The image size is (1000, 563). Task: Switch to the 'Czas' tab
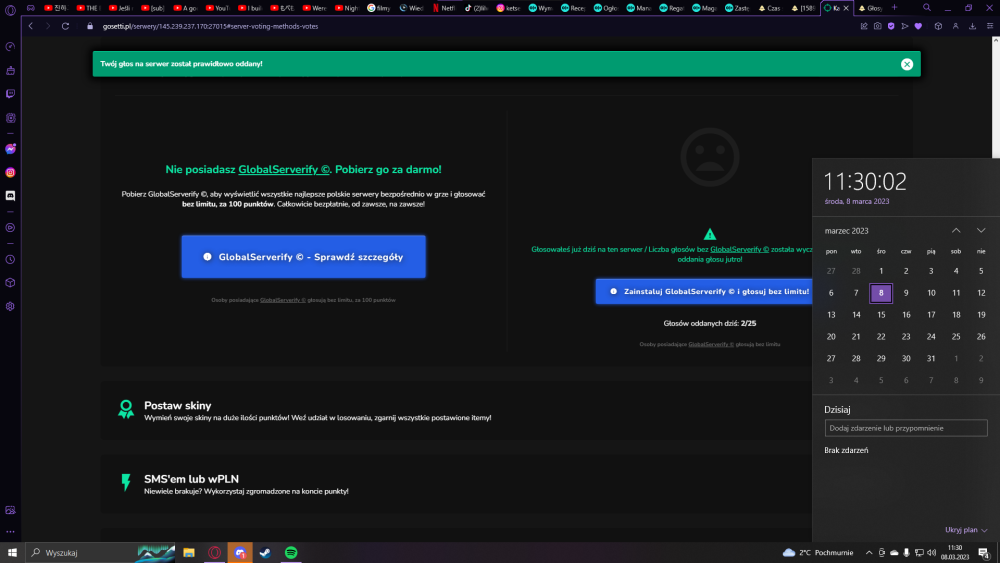pos(770,8)
